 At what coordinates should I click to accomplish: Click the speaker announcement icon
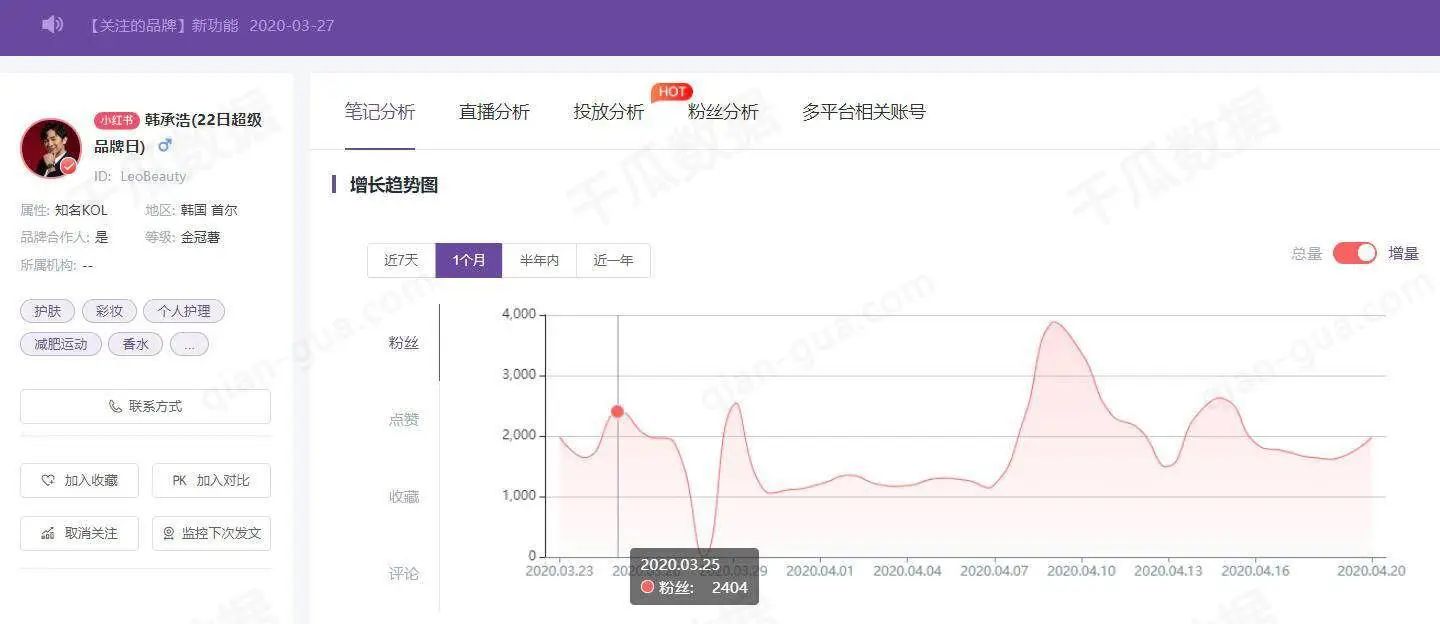[52, 24]
